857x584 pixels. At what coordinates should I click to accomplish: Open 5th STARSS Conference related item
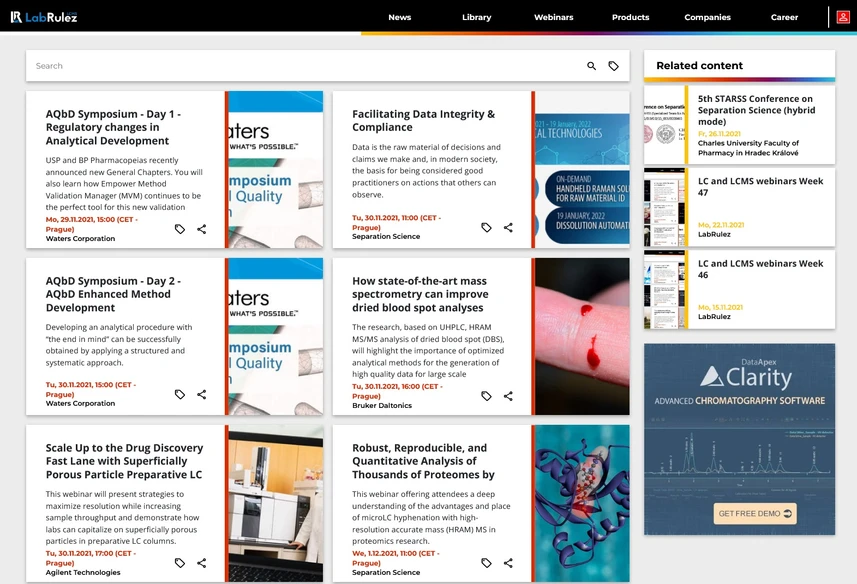click(756, 110)
